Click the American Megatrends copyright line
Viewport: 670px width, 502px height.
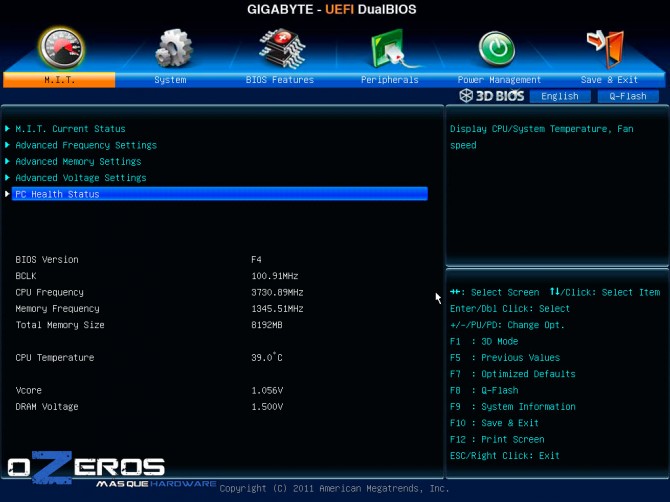tap(334, 488)
